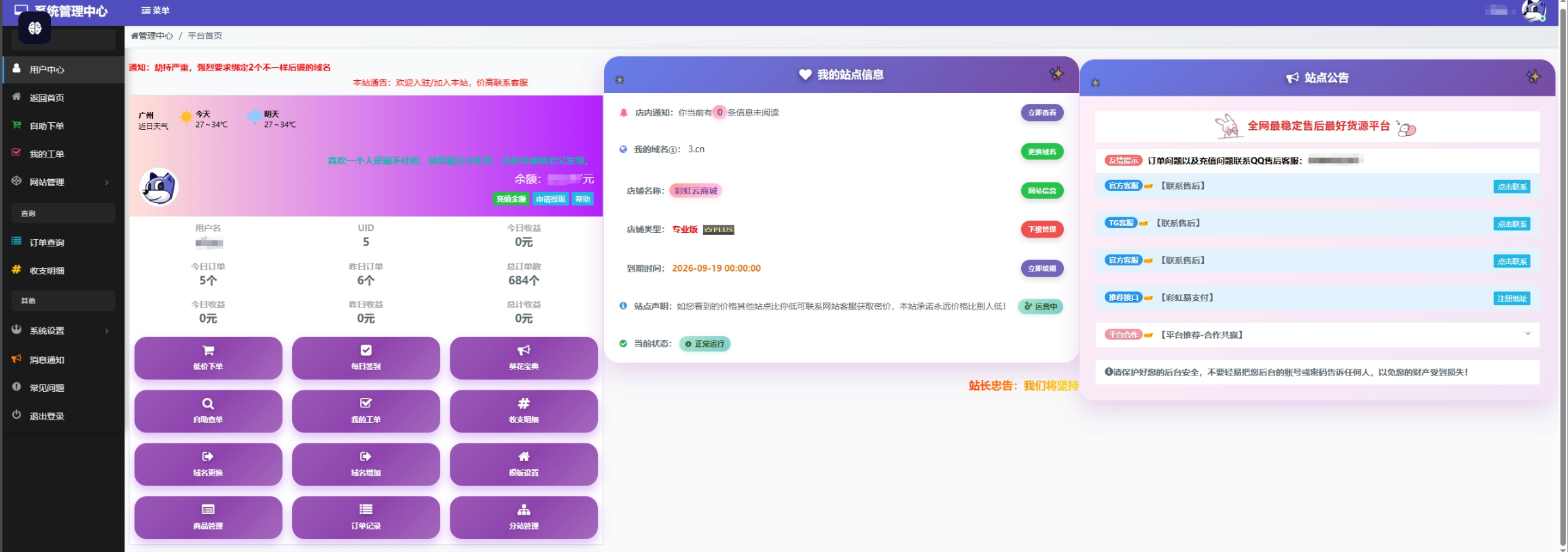This screenshot has width=1568, height=552.
Task: Open the 分站管理 sitemap tile
Action: coord(523,517)
